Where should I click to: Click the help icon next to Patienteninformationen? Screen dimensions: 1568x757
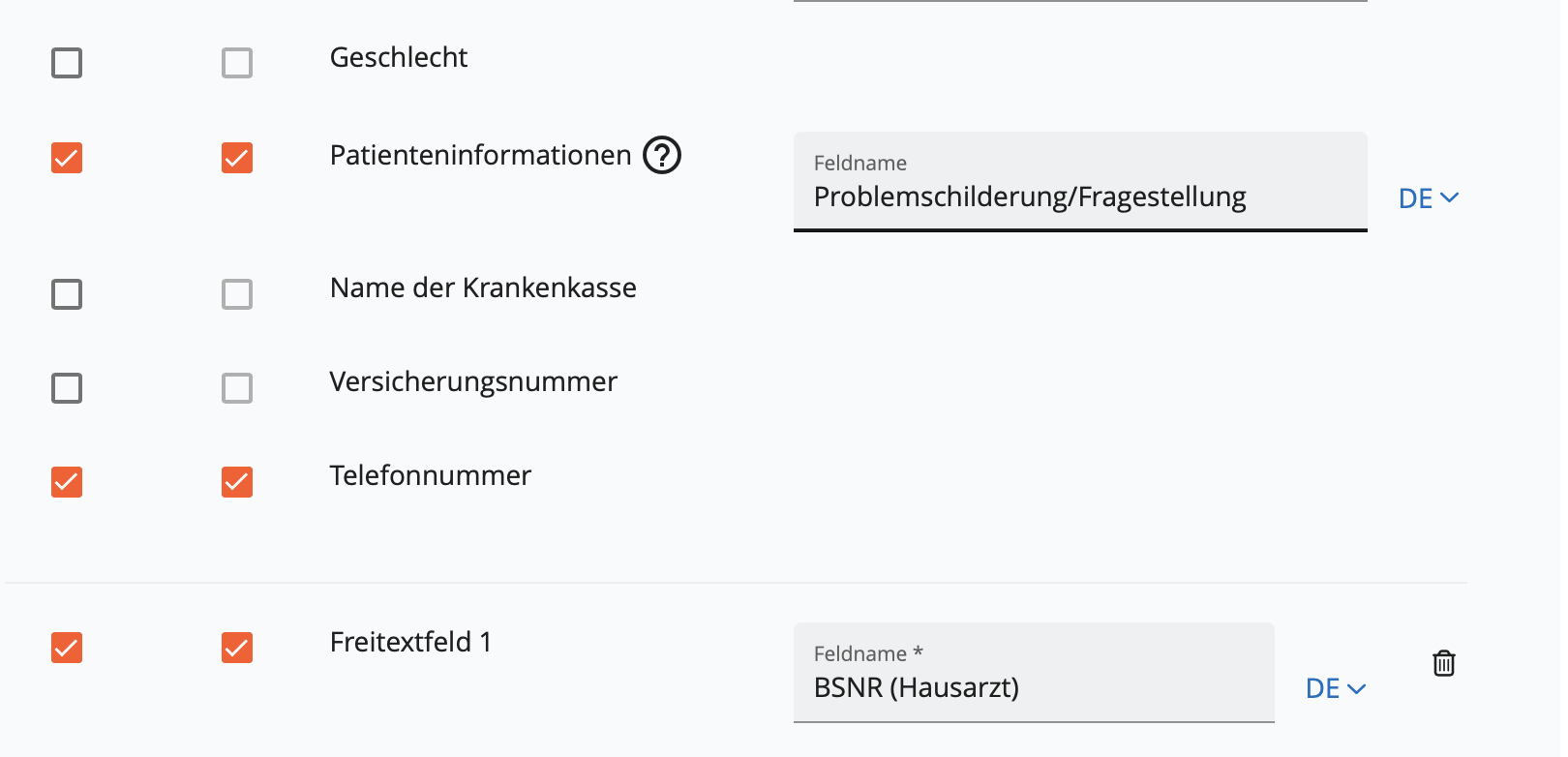pyautogui.click(x=663, y=155)
